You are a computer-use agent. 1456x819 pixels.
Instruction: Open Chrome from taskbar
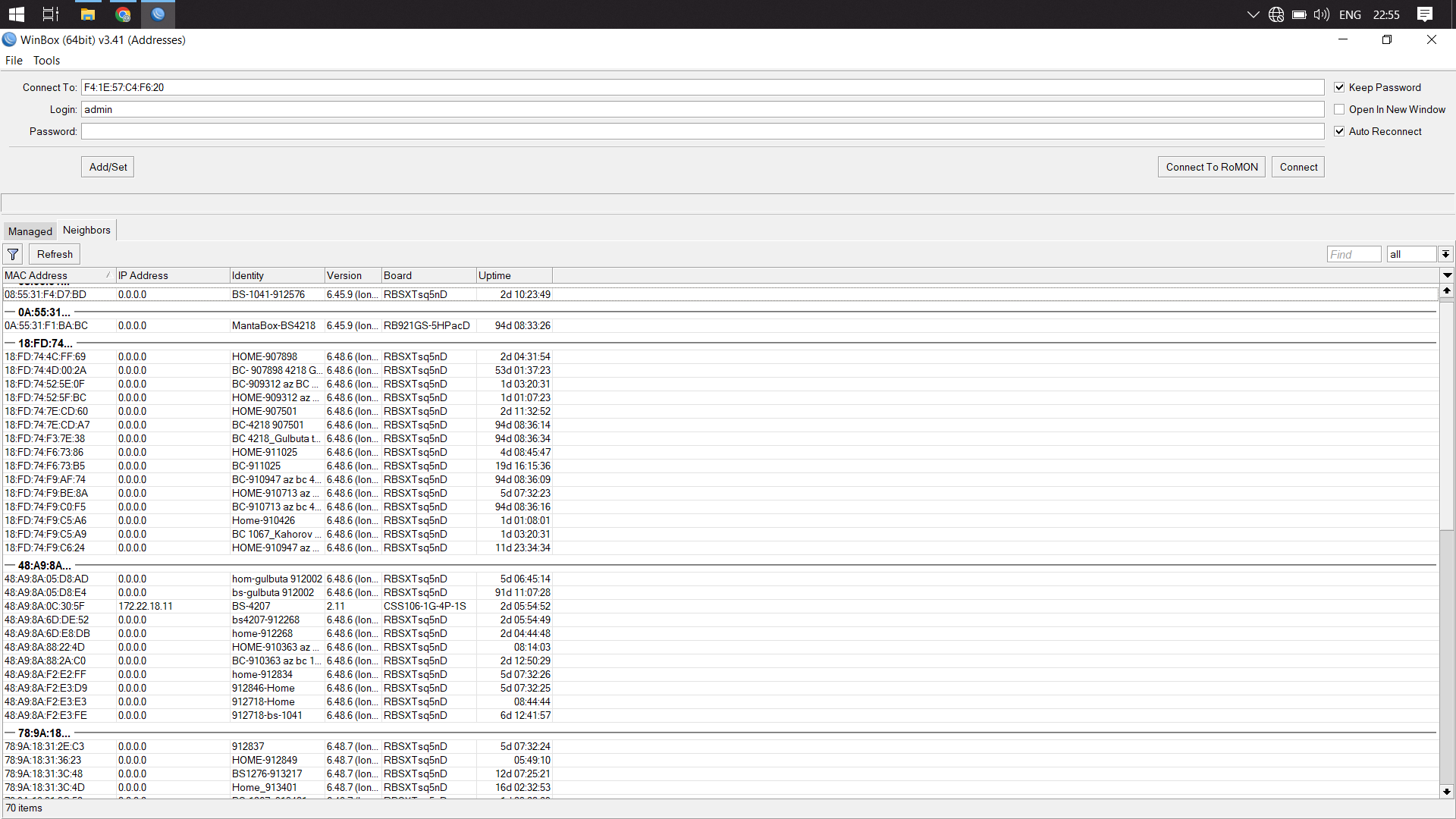click(123, 14)
